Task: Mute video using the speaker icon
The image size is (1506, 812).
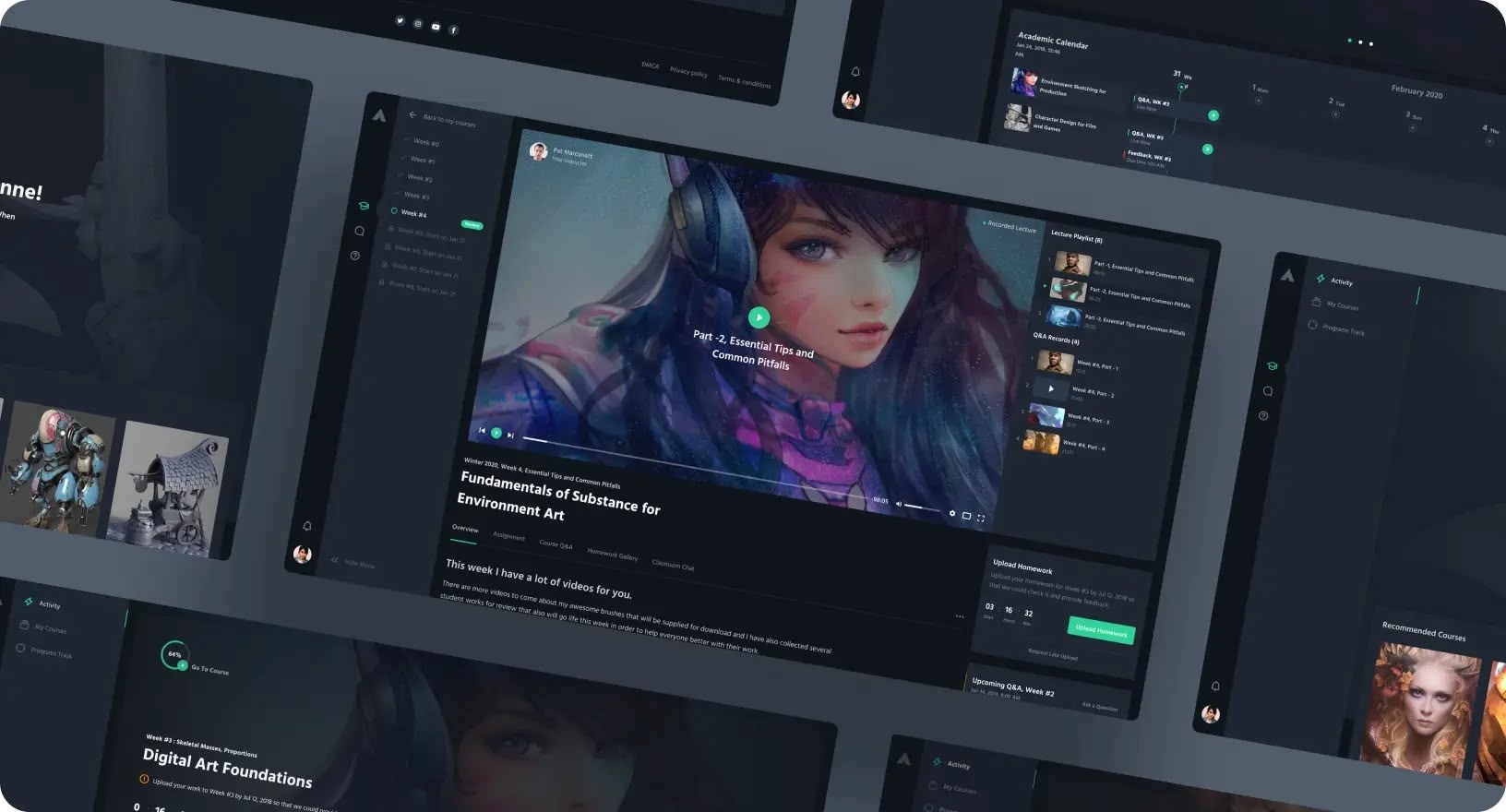Action: tap(899, 504)
